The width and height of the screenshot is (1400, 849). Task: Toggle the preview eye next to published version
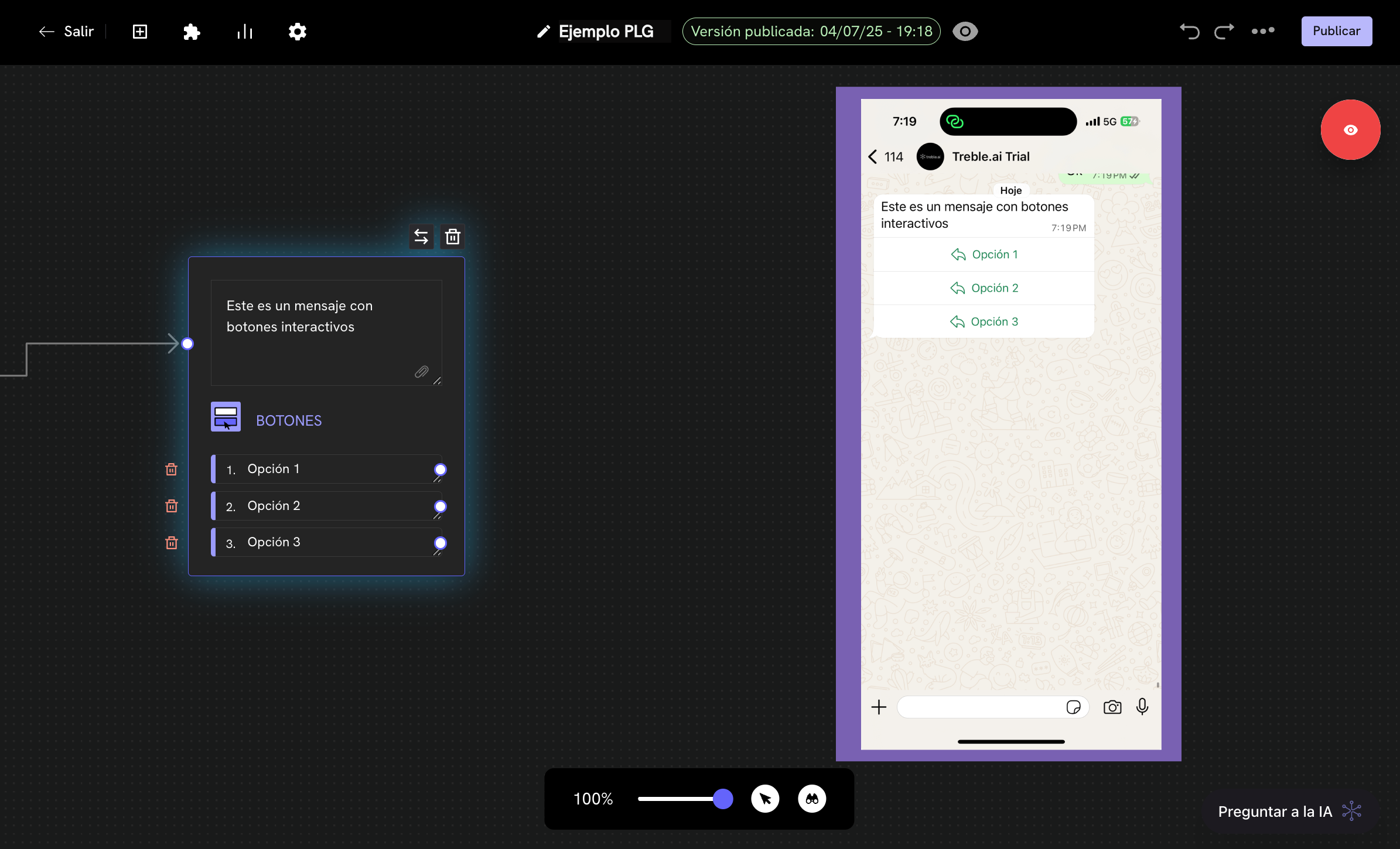[965, 31]
